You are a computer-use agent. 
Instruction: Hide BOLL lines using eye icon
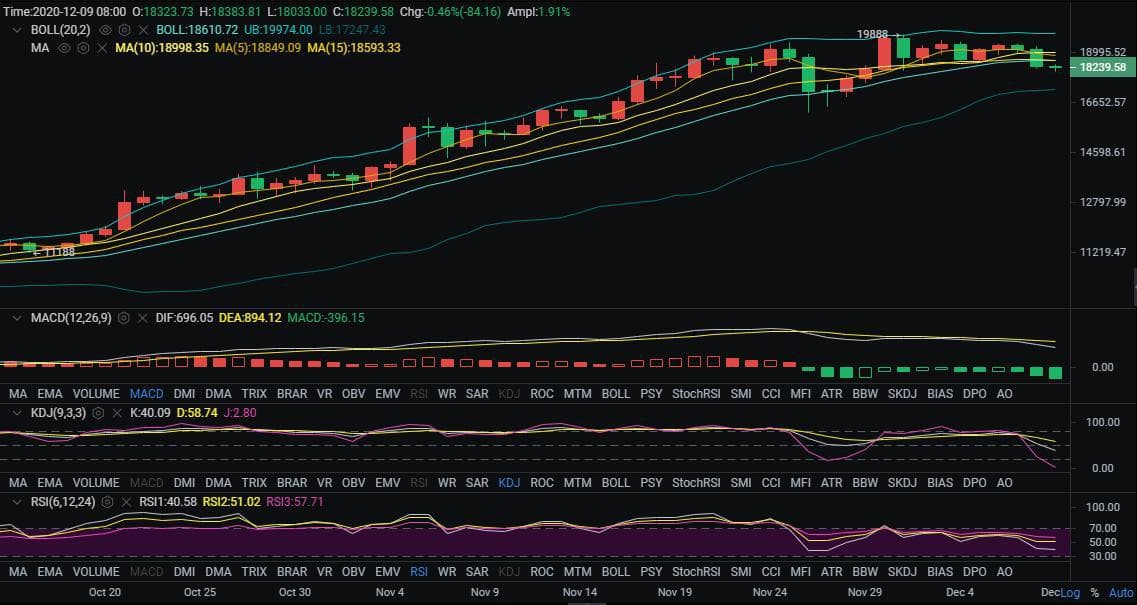click(x=105, y=30)
